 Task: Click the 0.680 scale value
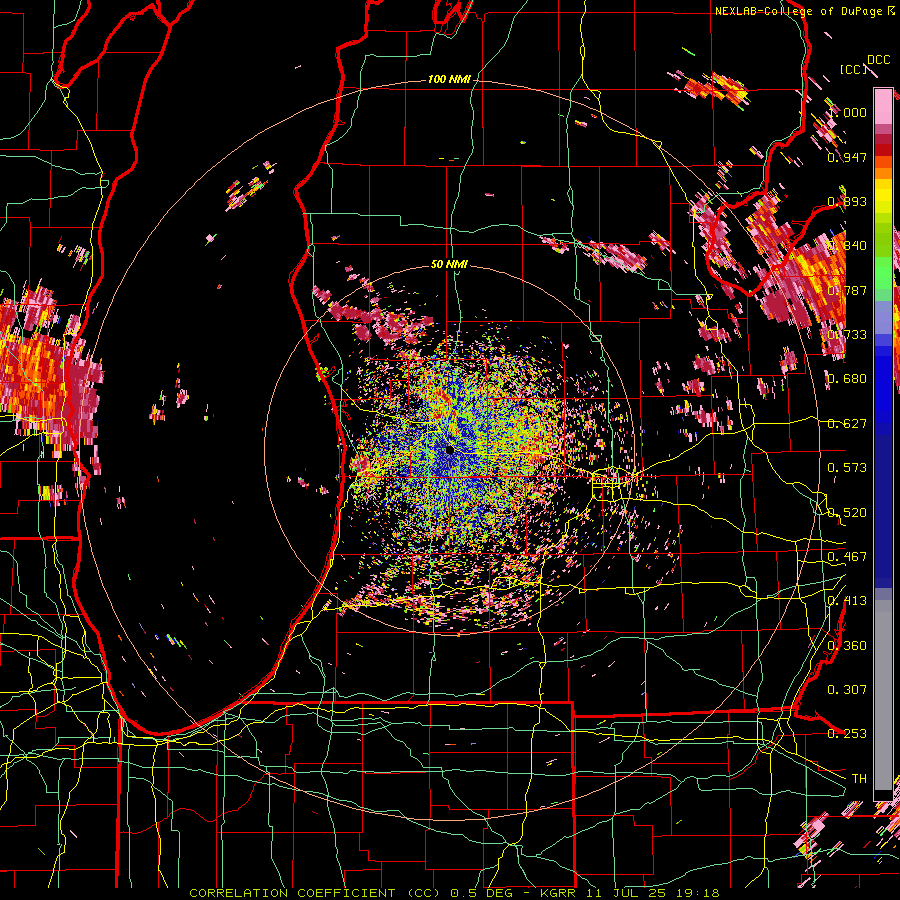tap(847, 379)
